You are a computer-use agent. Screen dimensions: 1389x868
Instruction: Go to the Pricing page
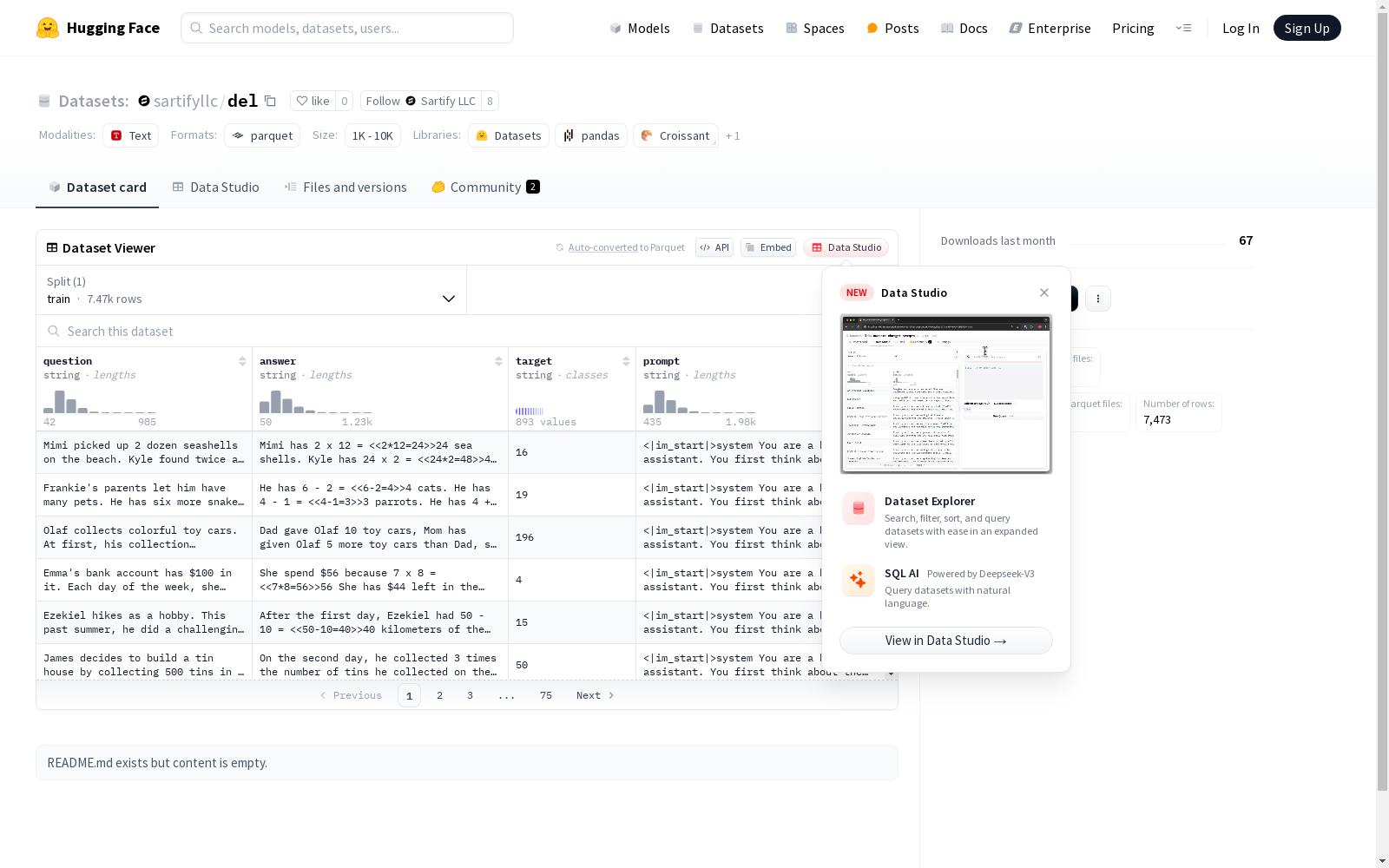pyautogui.click(x=1133, y=28)
